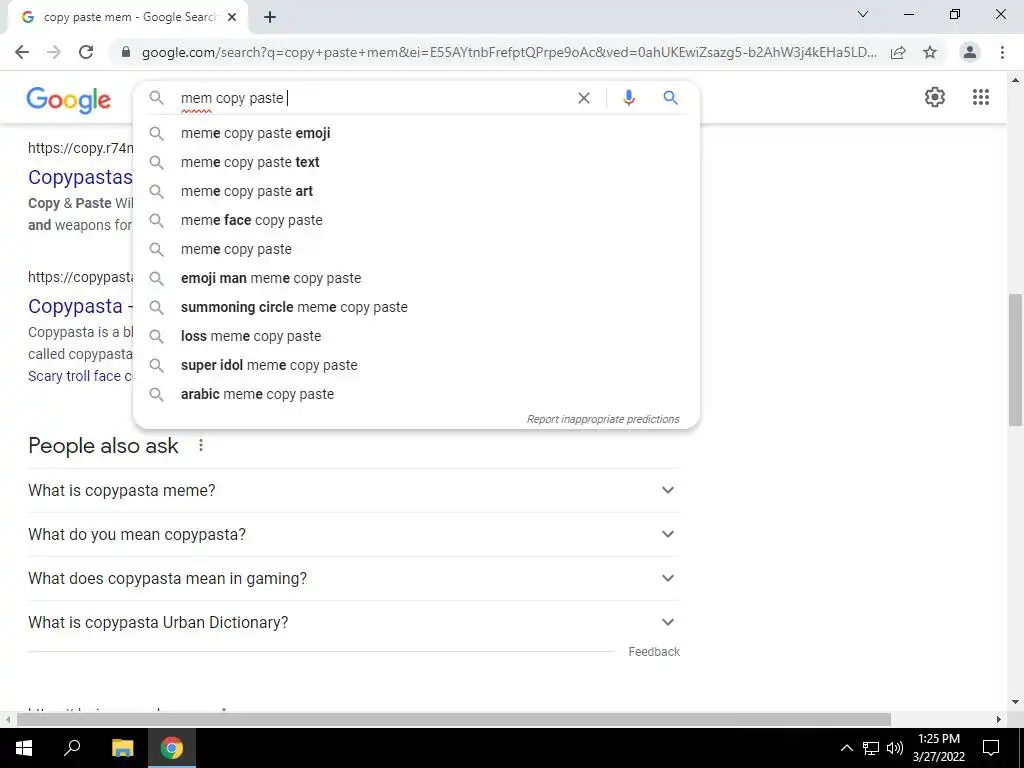The image size is (1024, 768).
Task: Expand What do you mean copypasta?
Action: 354,534
